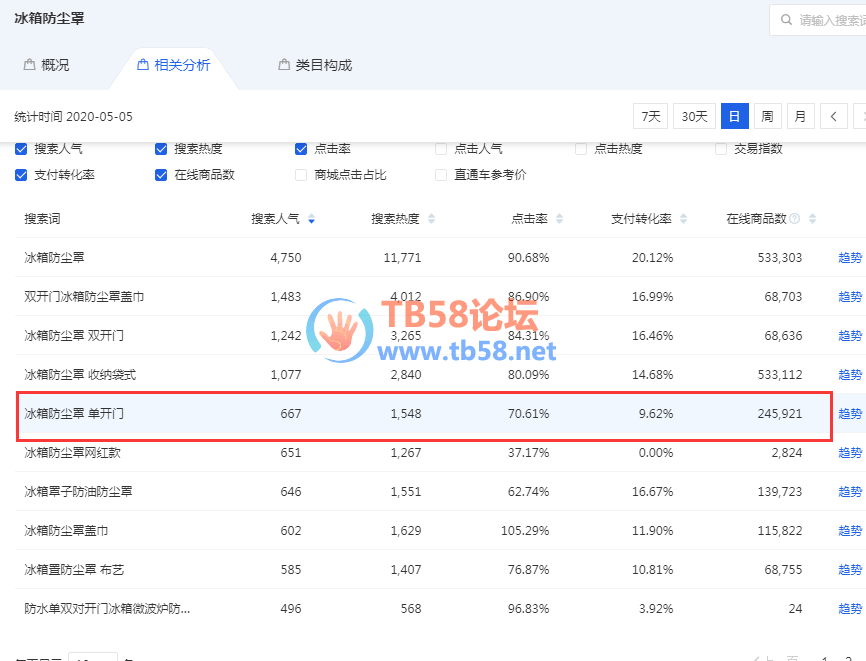866x661 pixels.
Task: Go to the previous date with left arrow
Action: pos(833,117)
